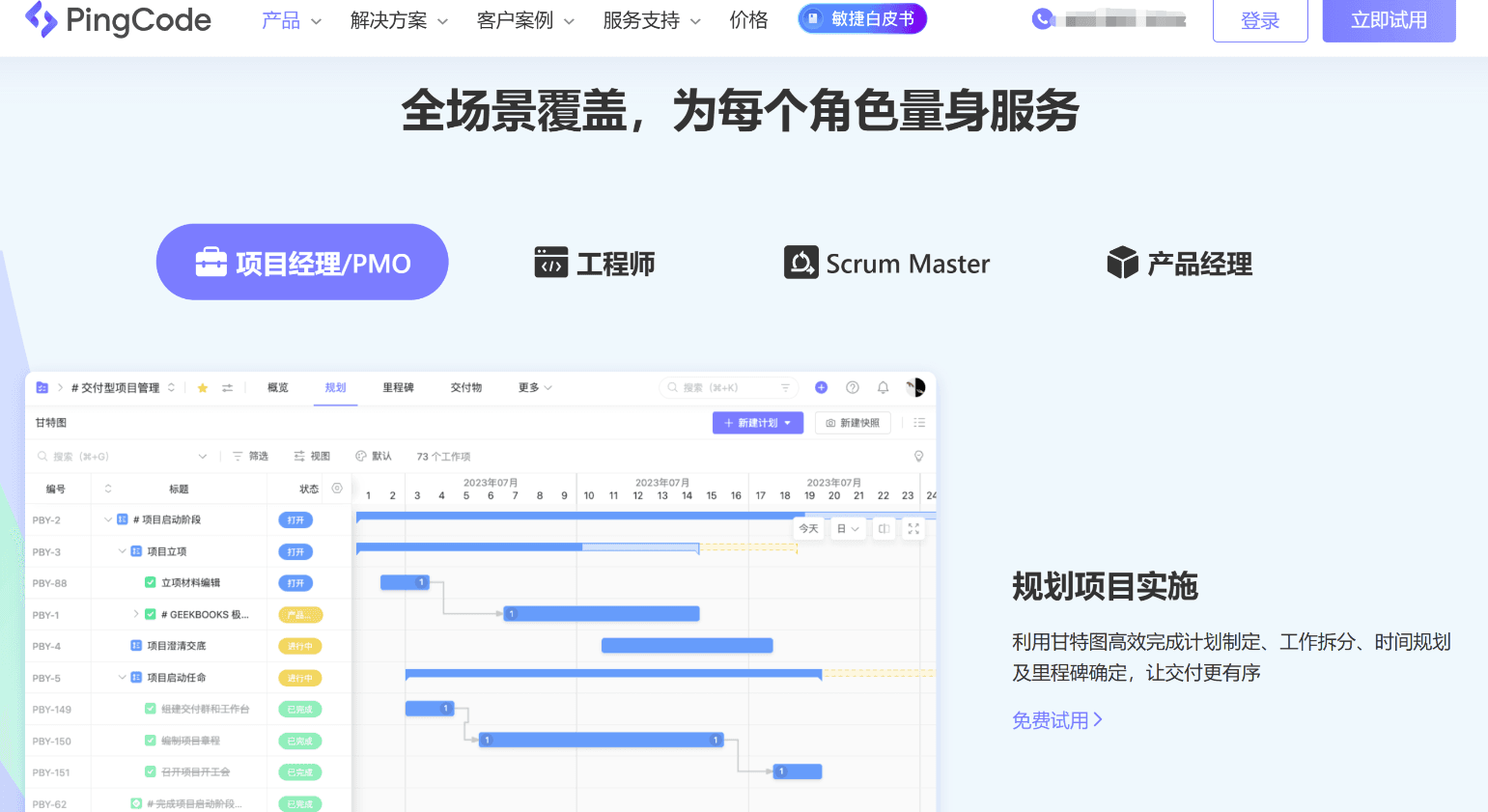
Task: Toggle the 编制项目章程 checkbox
Action: [151, 741]
